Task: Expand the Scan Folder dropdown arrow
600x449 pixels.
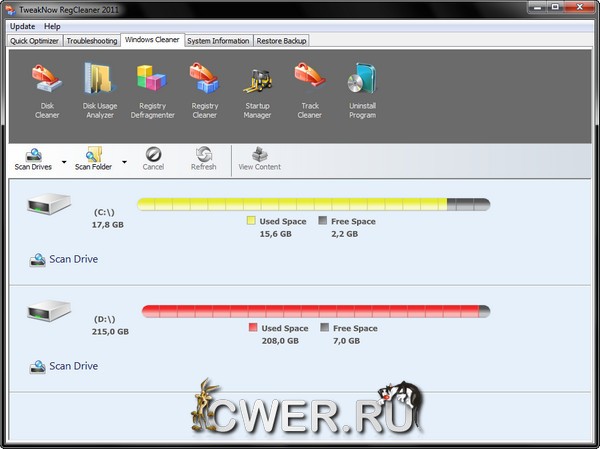Action: [x=125, y=160]
